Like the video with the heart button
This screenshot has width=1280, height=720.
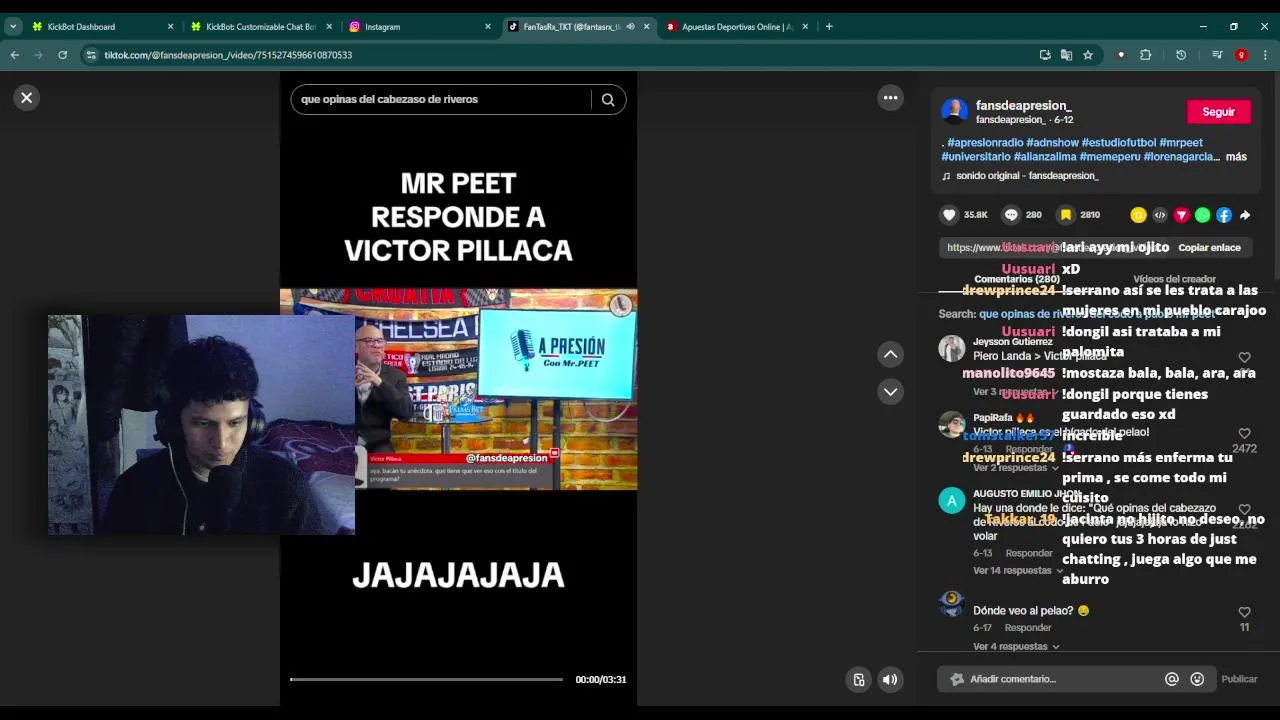(x=949, y=215)
